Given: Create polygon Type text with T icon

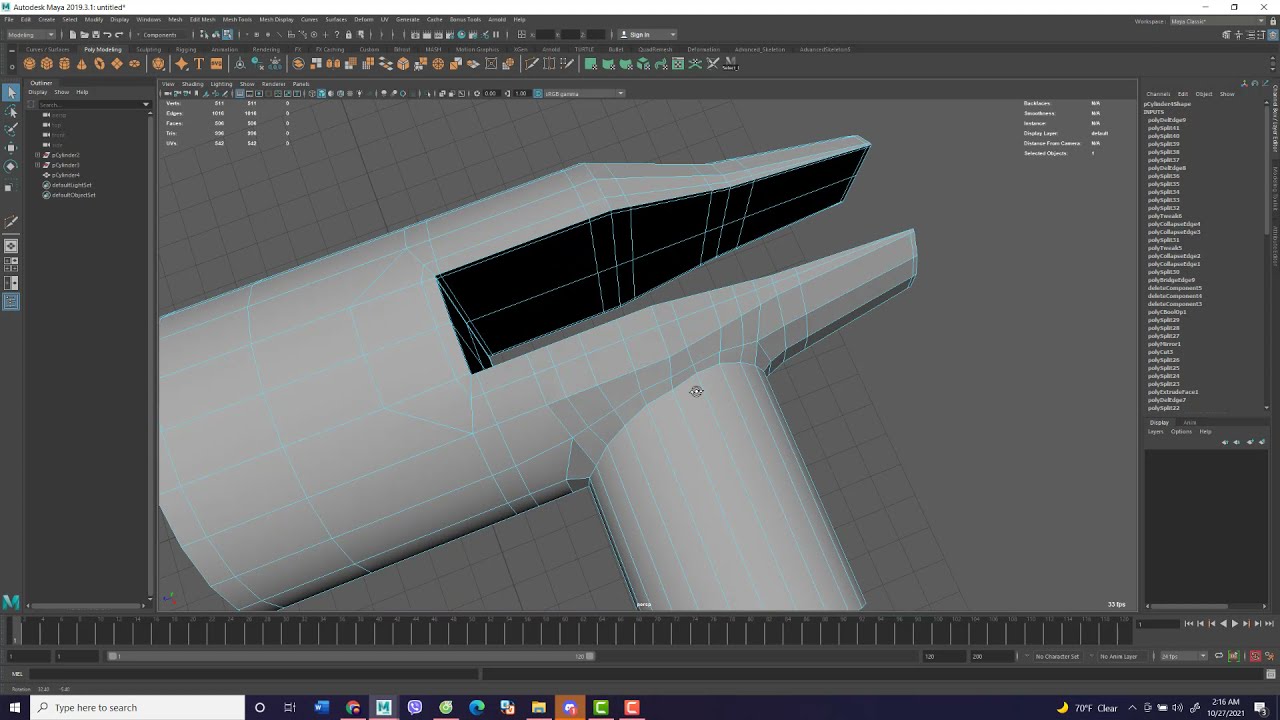Looking at the screenshot, I should click(x=199, y=64).
